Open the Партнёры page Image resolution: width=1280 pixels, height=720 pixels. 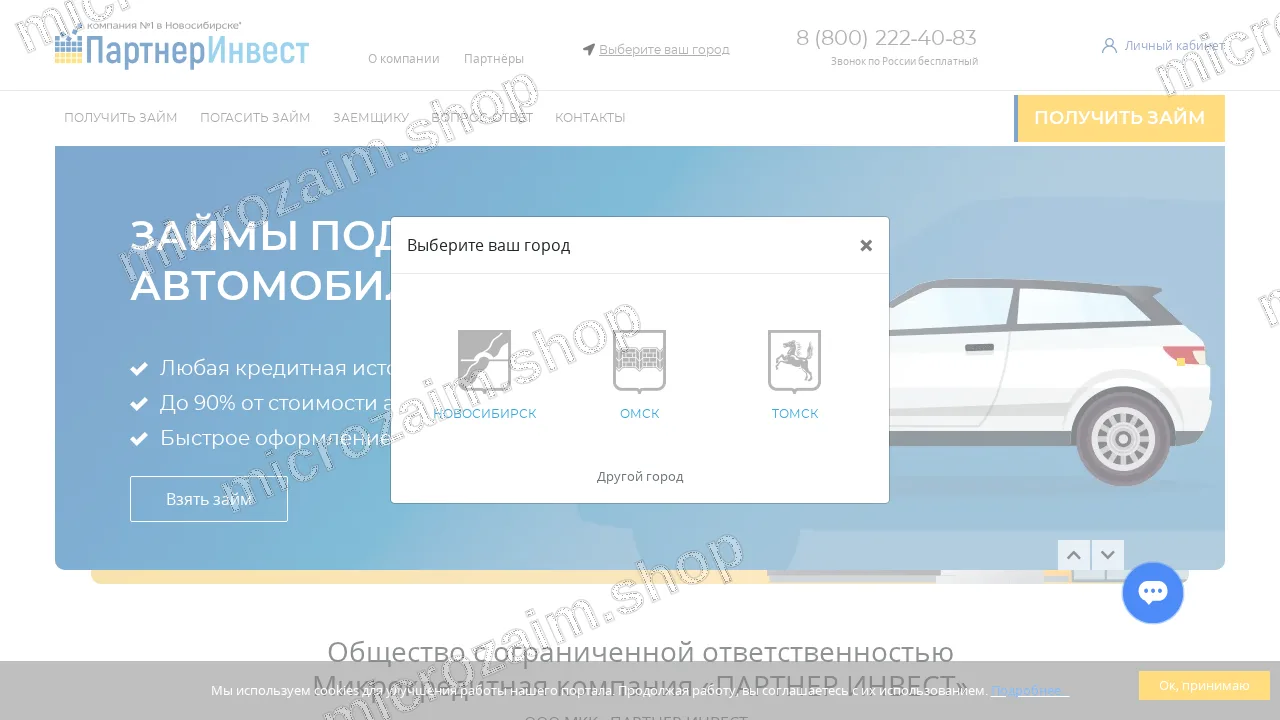(x=494, y=59)
